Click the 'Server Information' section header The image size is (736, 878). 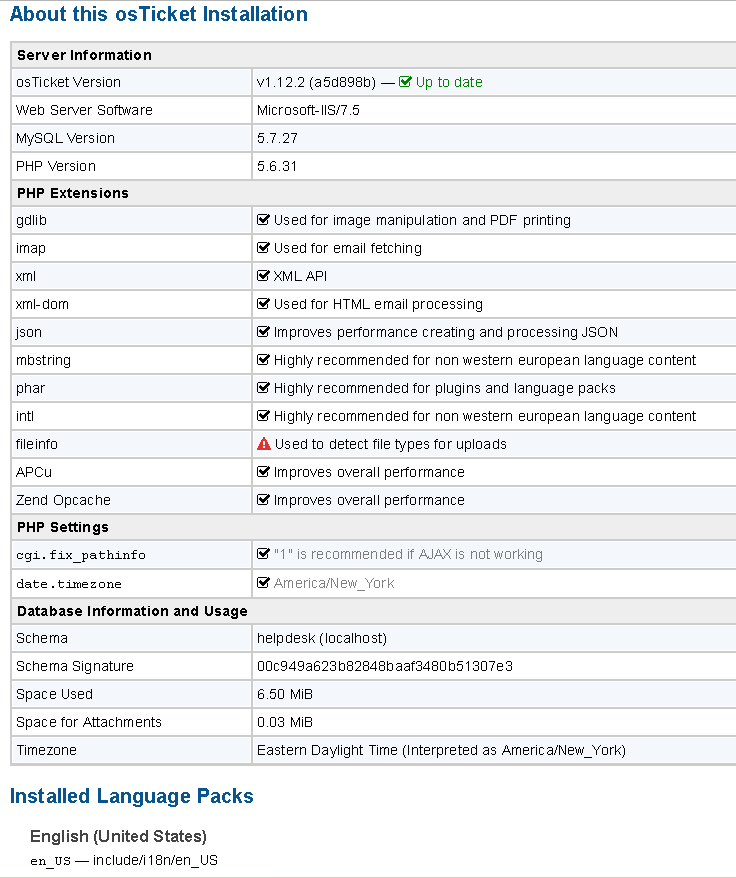click(84, 55)
